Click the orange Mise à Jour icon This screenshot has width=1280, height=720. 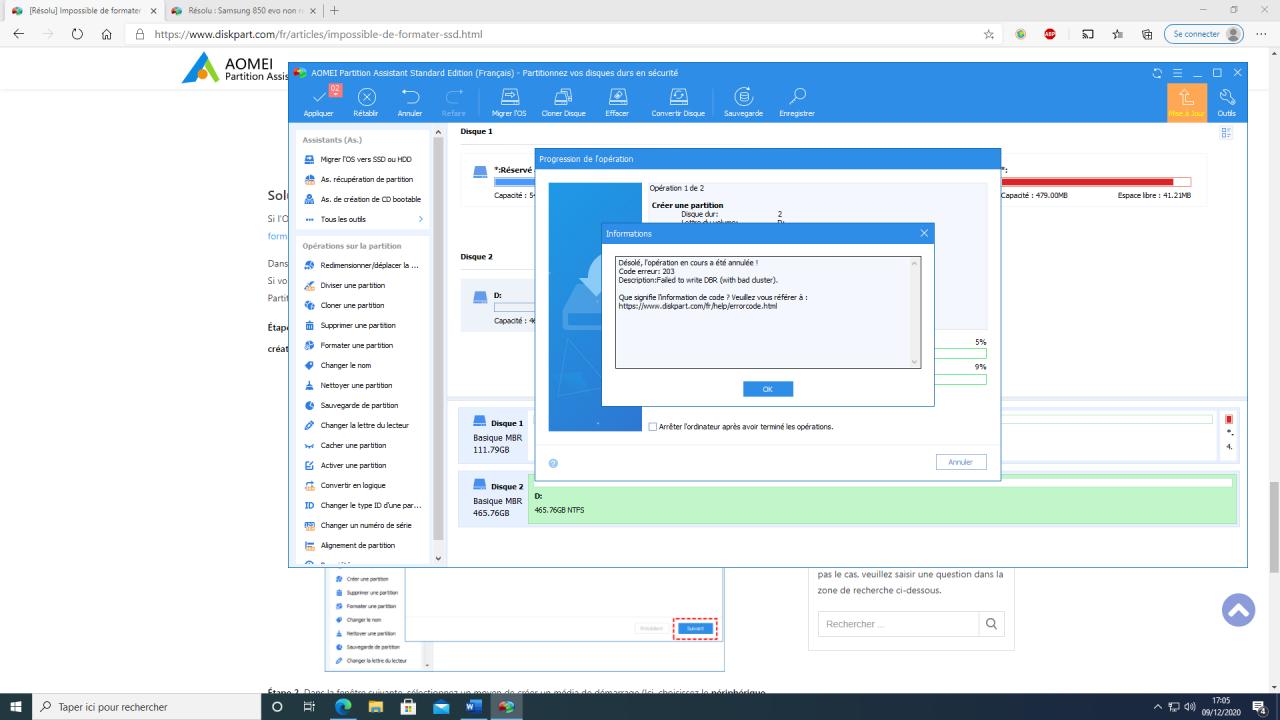coord(1187,101)
